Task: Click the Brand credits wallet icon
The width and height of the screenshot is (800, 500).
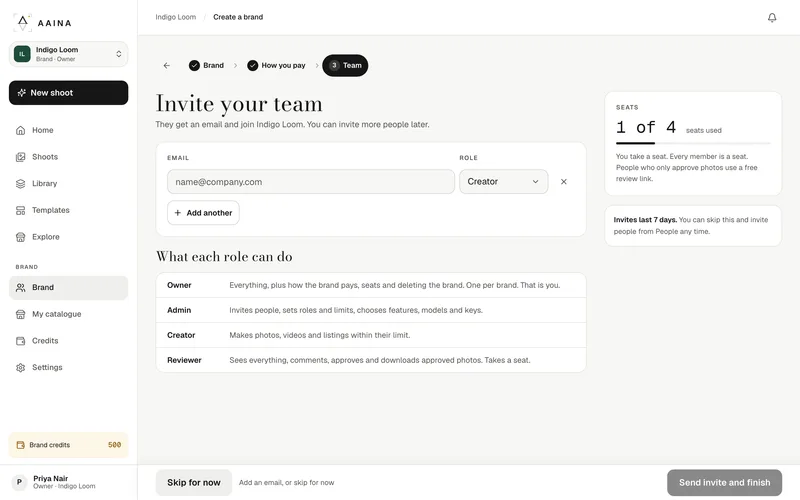Action: (x=20, y=445)
